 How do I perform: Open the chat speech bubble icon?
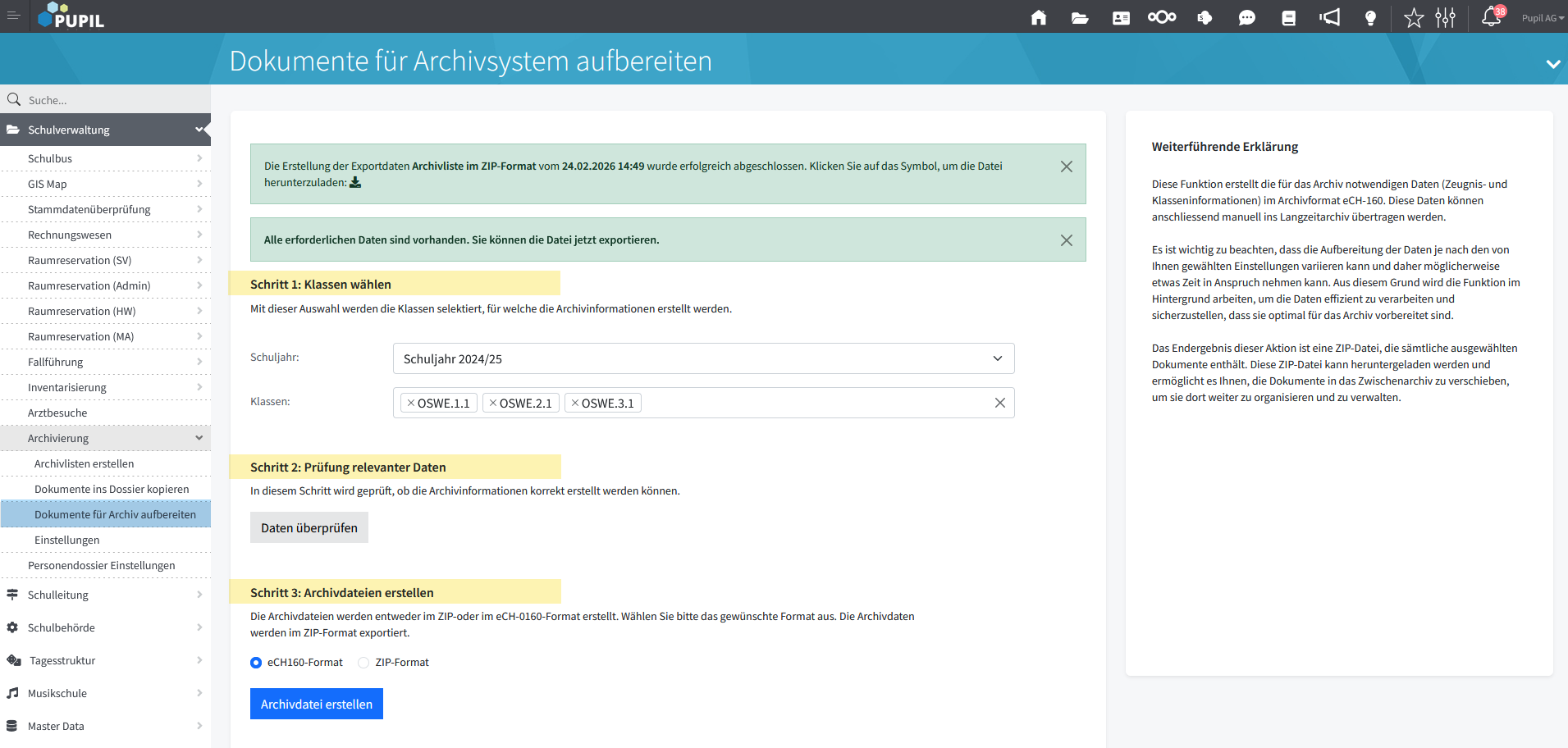(1246, 17)
